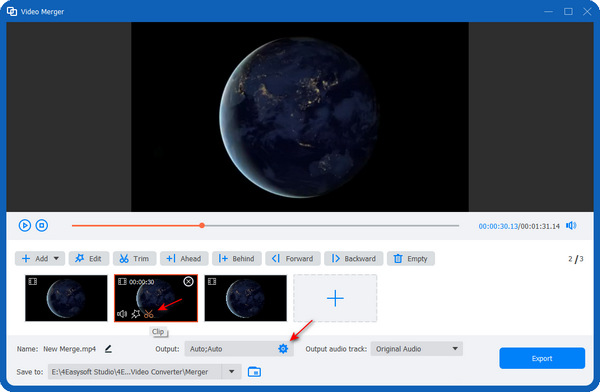Image resolution: width=600 pixels, height=392 pixels.
Task: Minimize the Video Merger window
Action: 548,11
